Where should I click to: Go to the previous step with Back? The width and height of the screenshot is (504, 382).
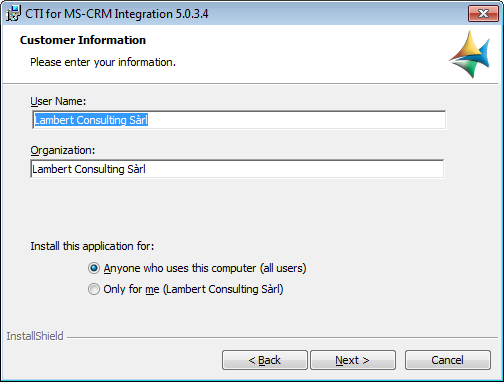265,360
